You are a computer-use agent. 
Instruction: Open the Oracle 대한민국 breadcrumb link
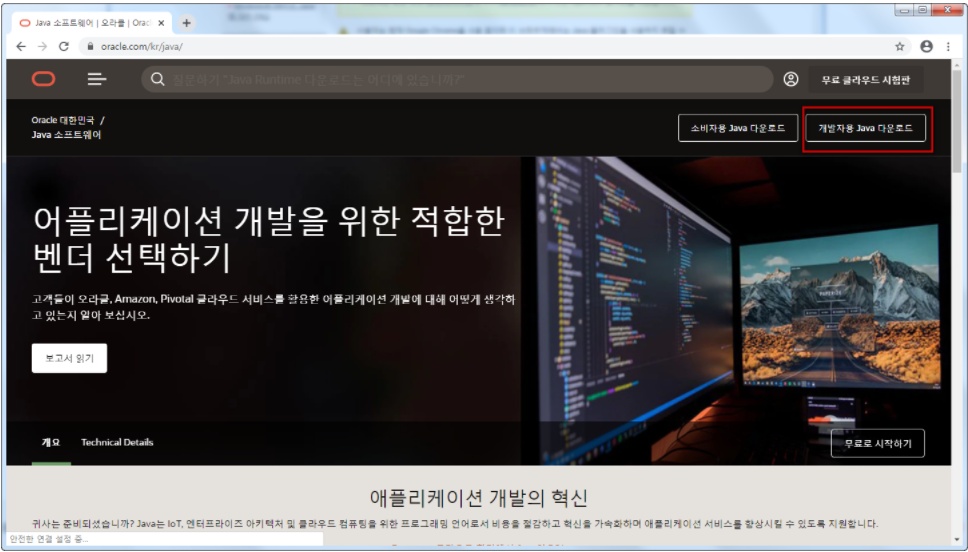(63, 120)
